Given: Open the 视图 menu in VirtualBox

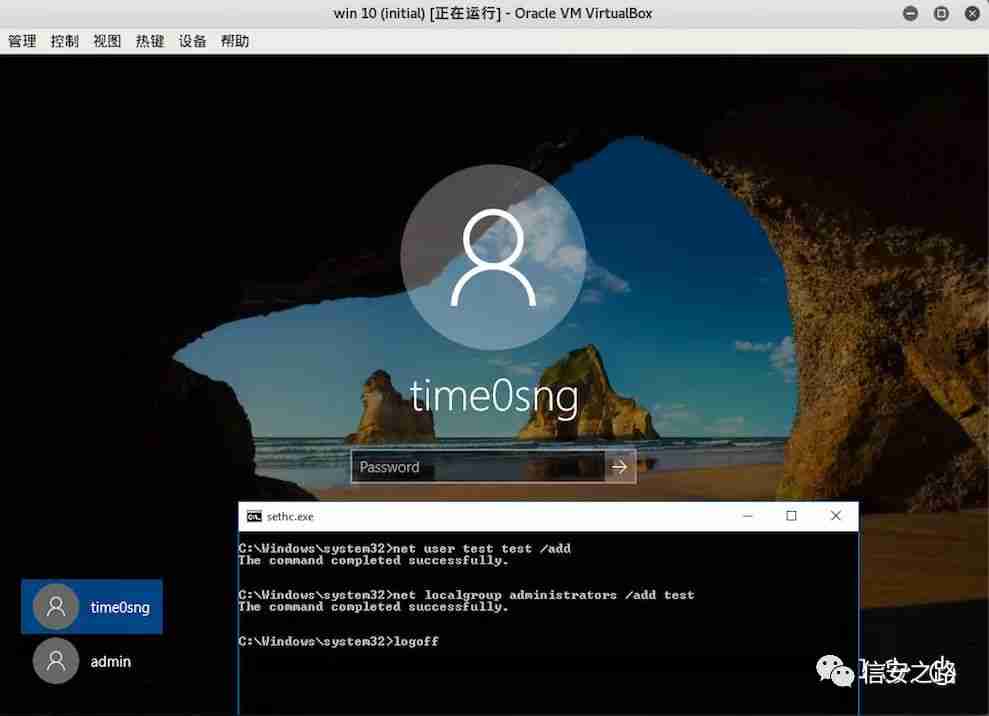Looking at the screenshot, I should pos(106,41).
